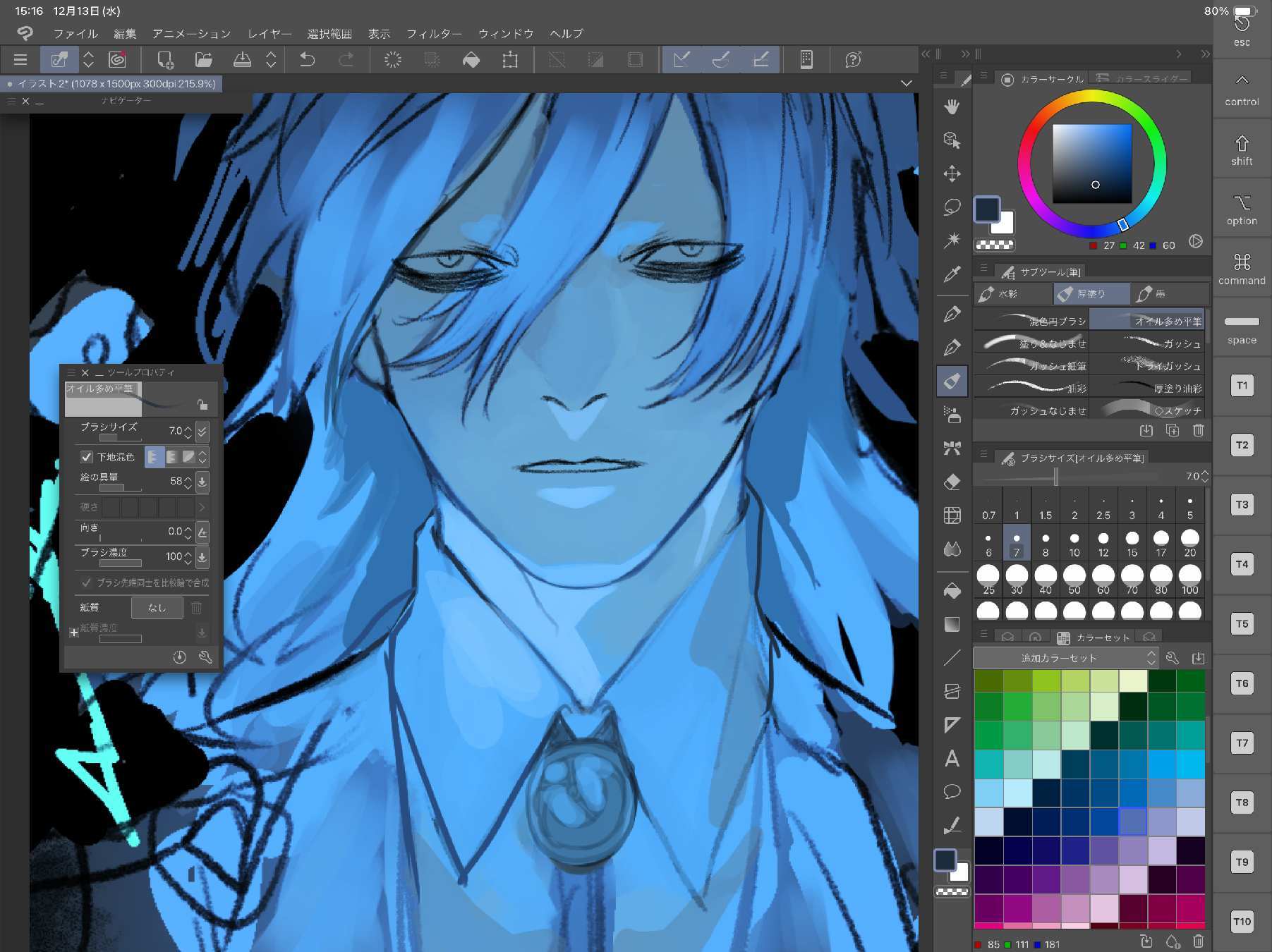The width and height of the screenshot is (1272, 952).
Task: Select the Eyedropper tool
Action: (952, 274)
